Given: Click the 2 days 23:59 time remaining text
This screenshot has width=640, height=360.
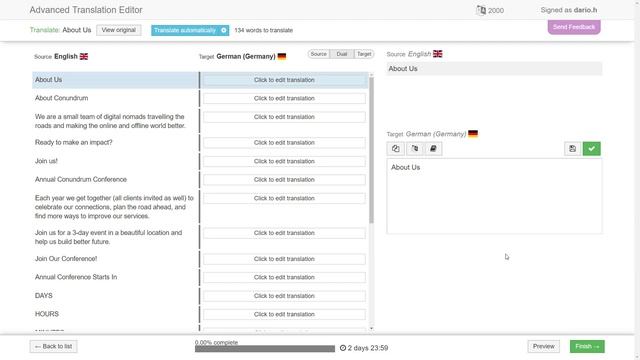Looking at the screenshot, I should 368,348.
